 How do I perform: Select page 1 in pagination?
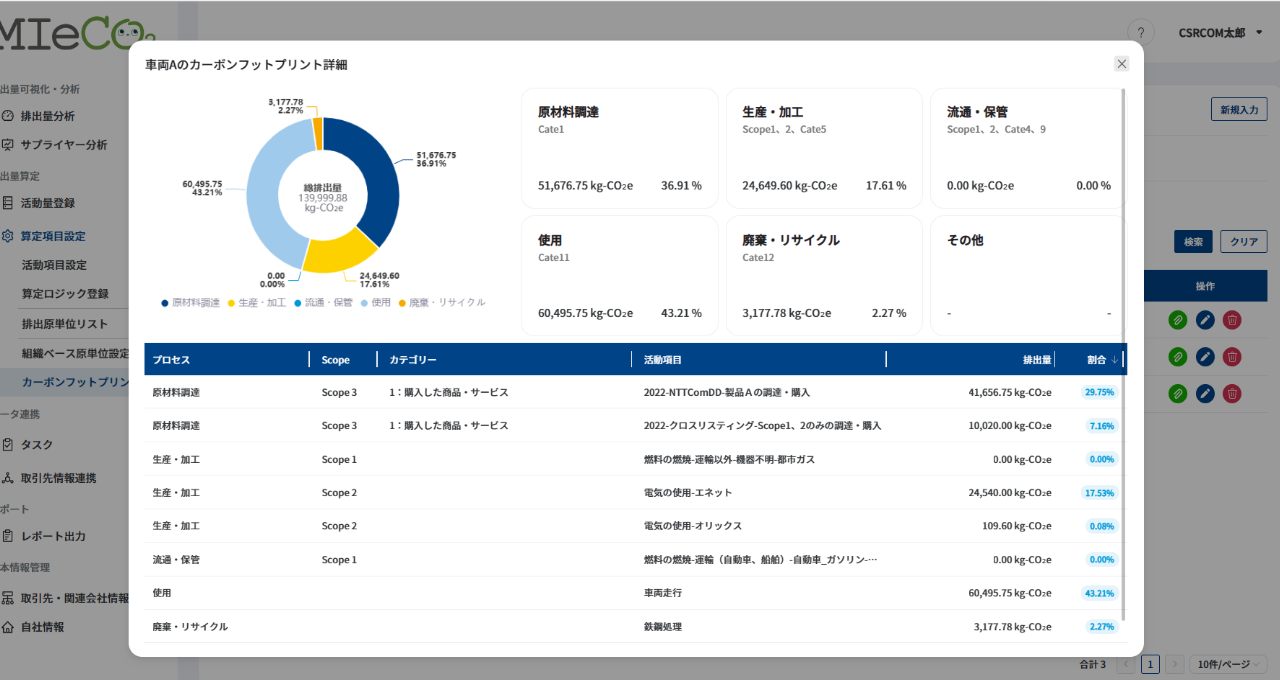coord(1151,664)
